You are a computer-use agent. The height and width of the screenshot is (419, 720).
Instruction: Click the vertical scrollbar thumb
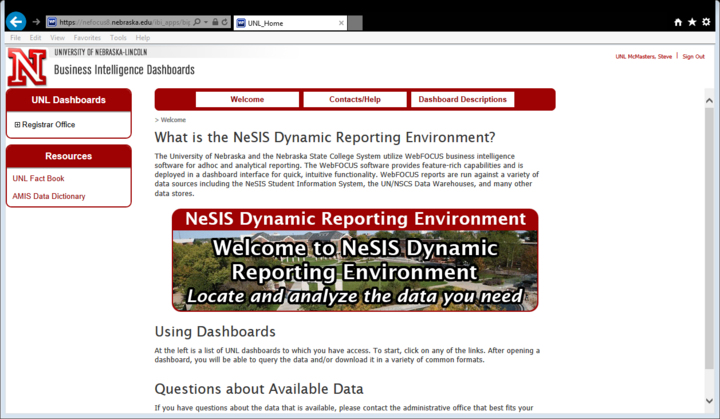[709, 238]
